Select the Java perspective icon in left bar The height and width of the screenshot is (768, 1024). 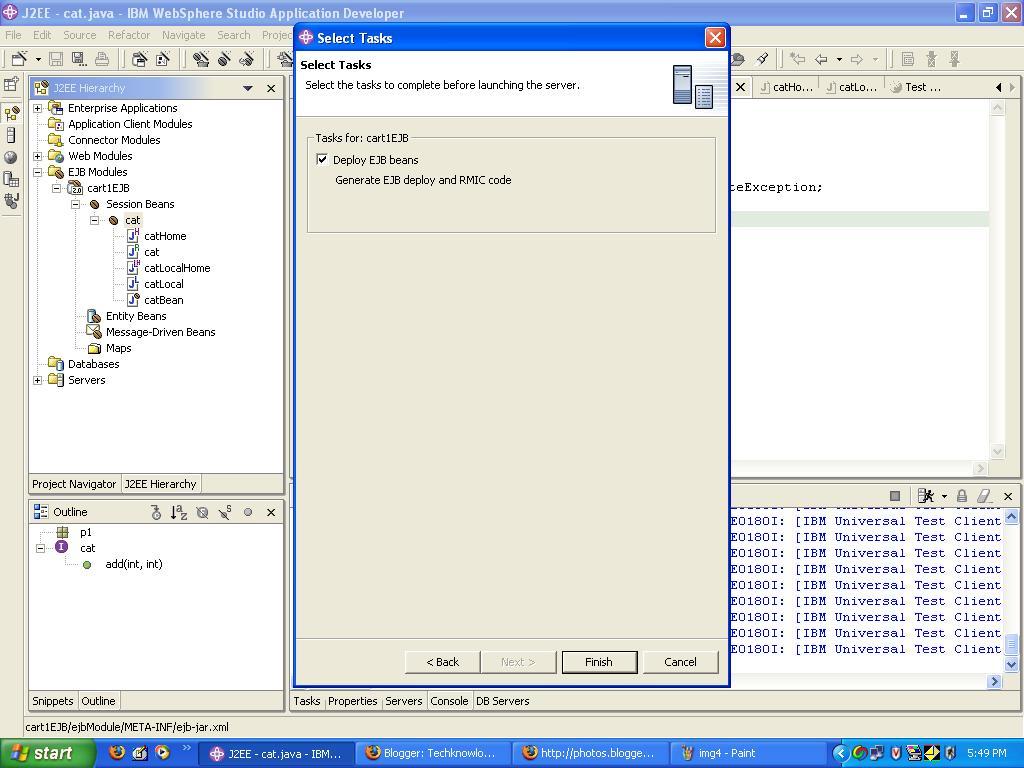11,200
